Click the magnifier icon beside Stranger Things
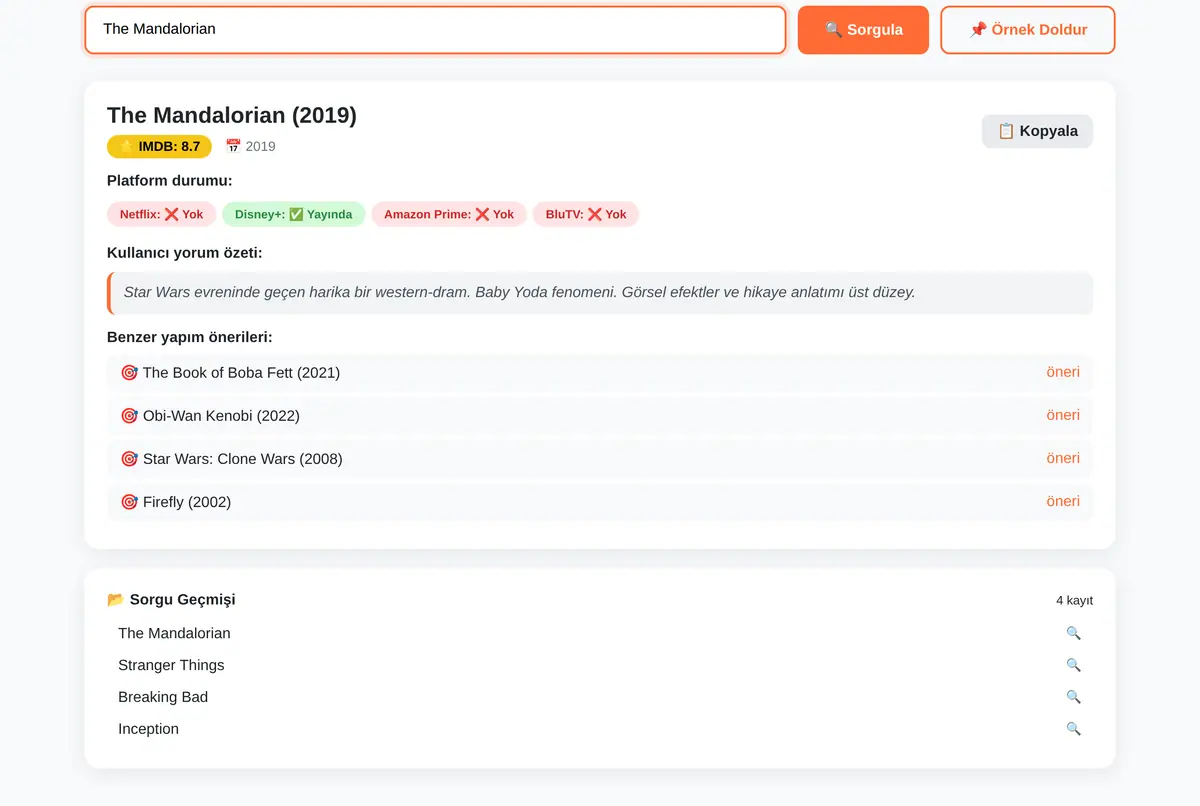The width and height of the screenshot is (1200, 806). point(1073,665)
